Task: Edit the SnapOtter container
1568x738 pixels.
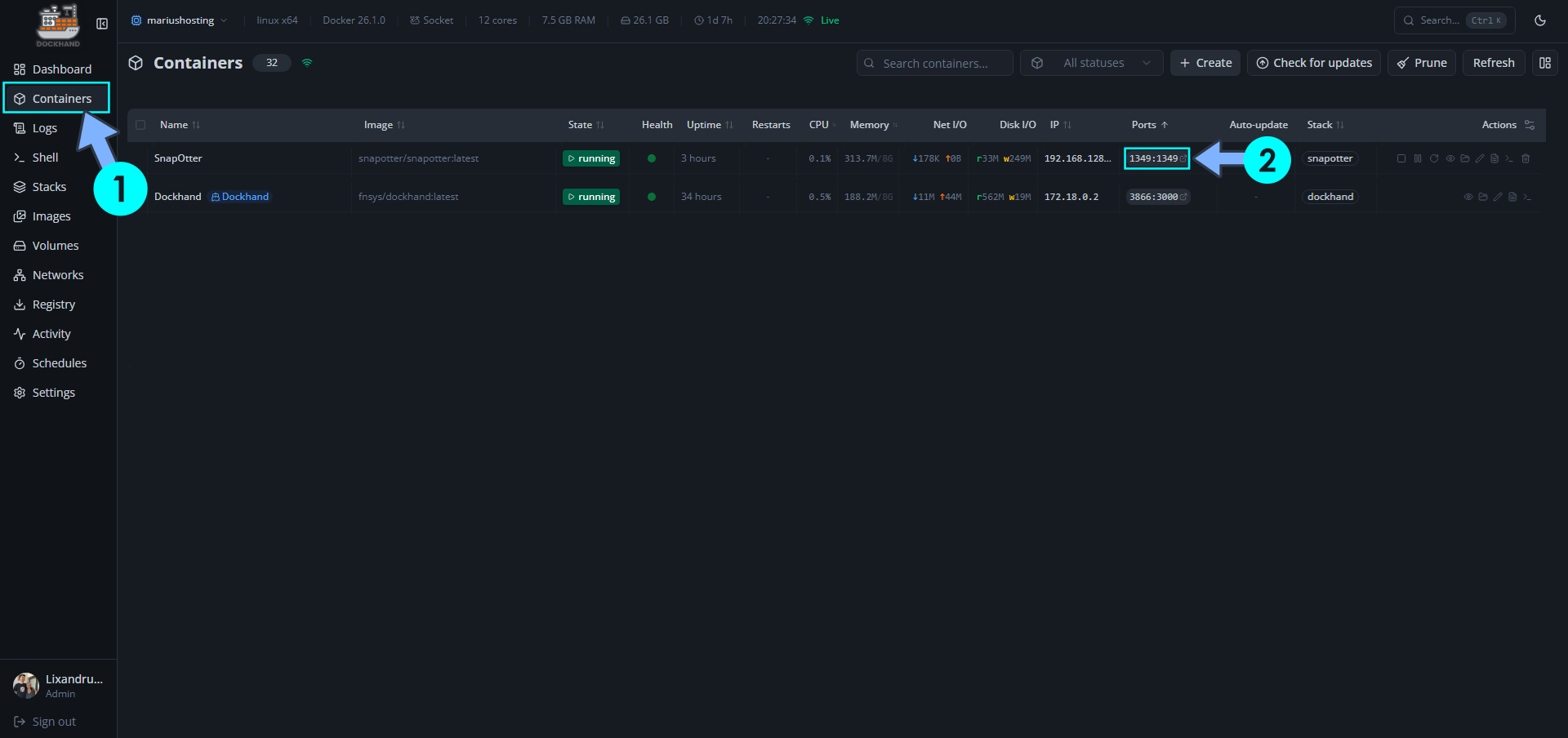Action: click(x=1480, y=158)
